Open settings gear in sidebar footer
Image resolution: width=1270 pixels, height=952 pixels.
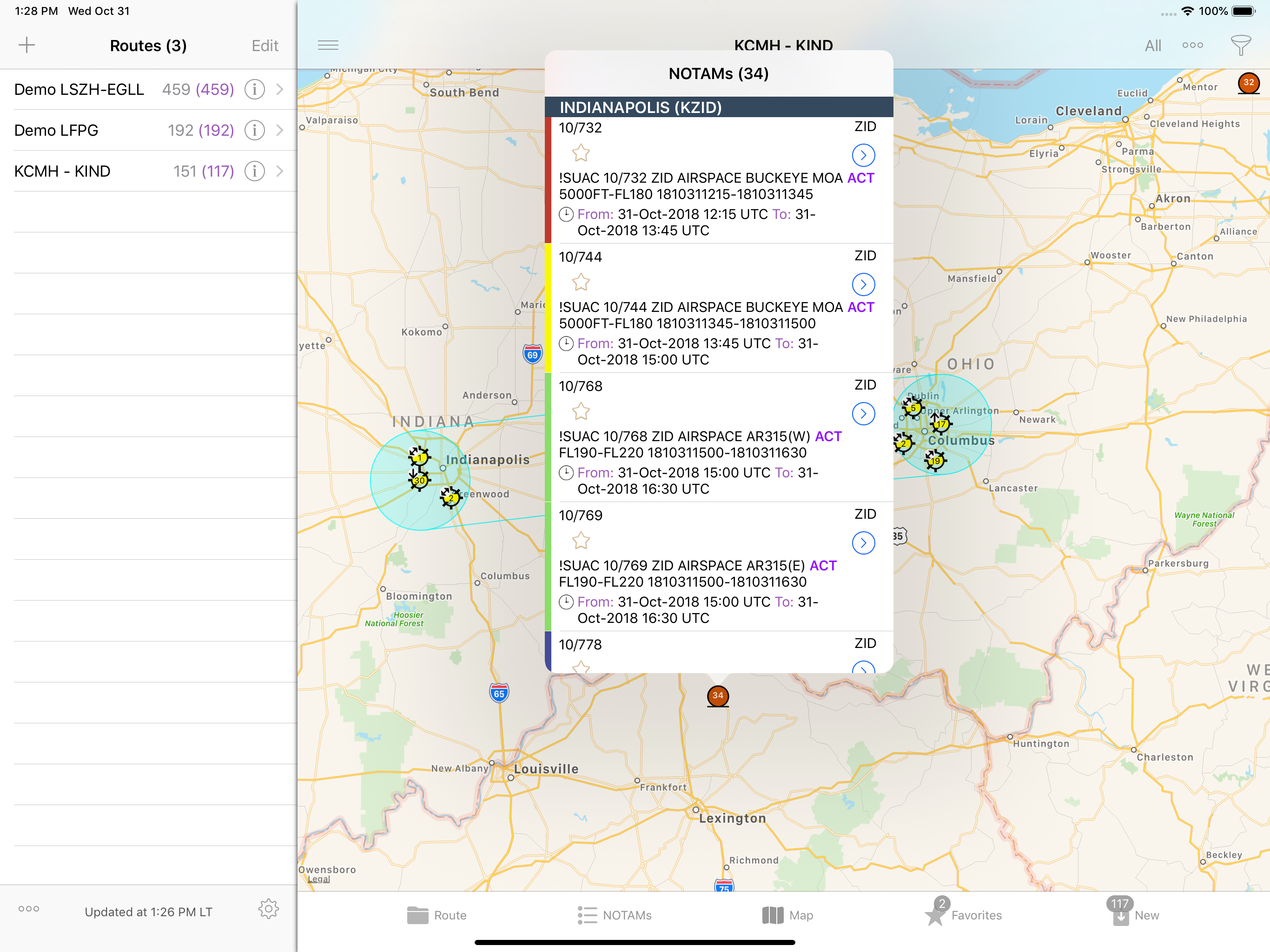click(x=268, y=909)
